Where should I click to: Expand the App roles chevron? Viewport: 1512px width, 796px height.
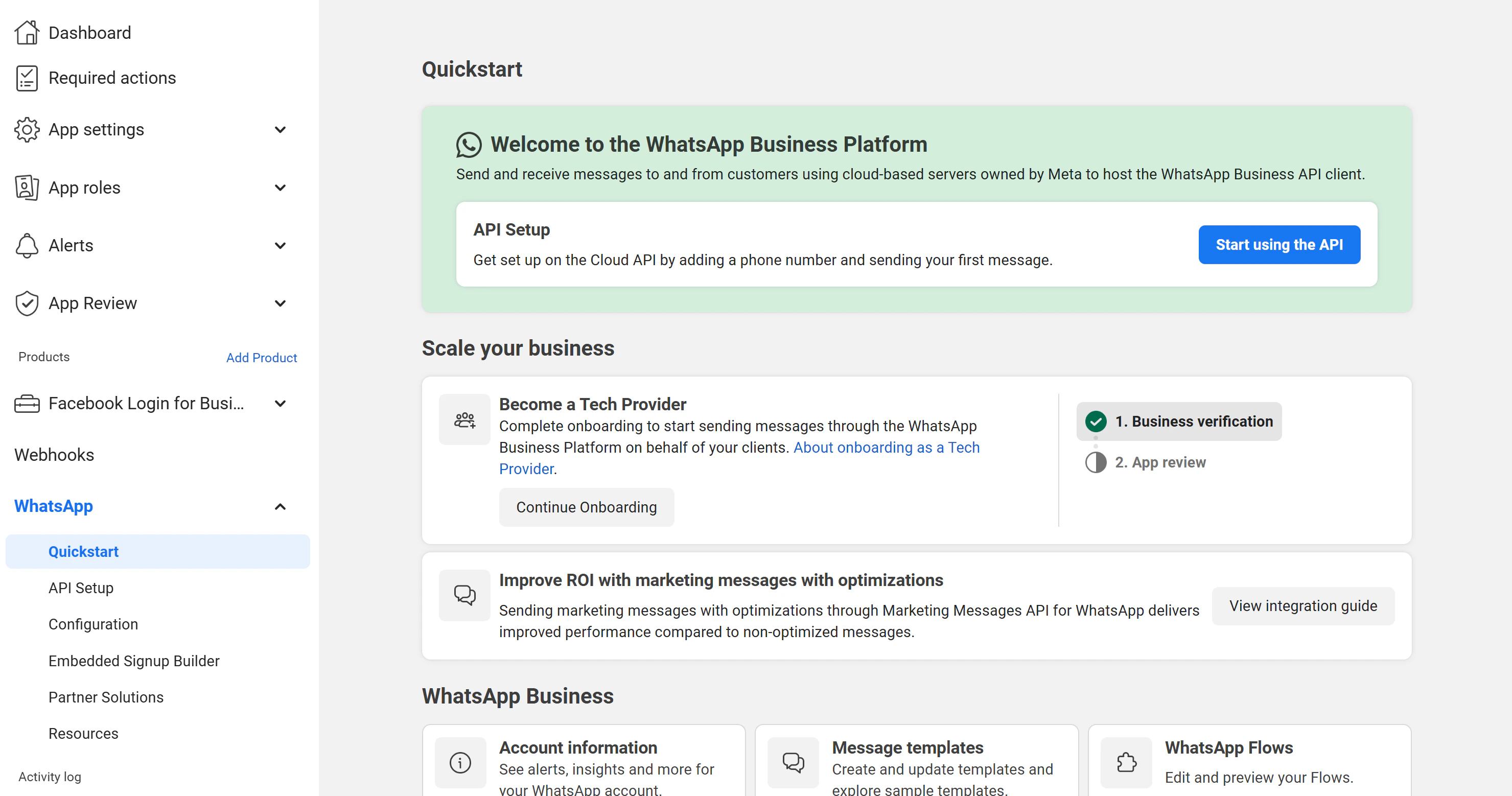click(281, 188)
